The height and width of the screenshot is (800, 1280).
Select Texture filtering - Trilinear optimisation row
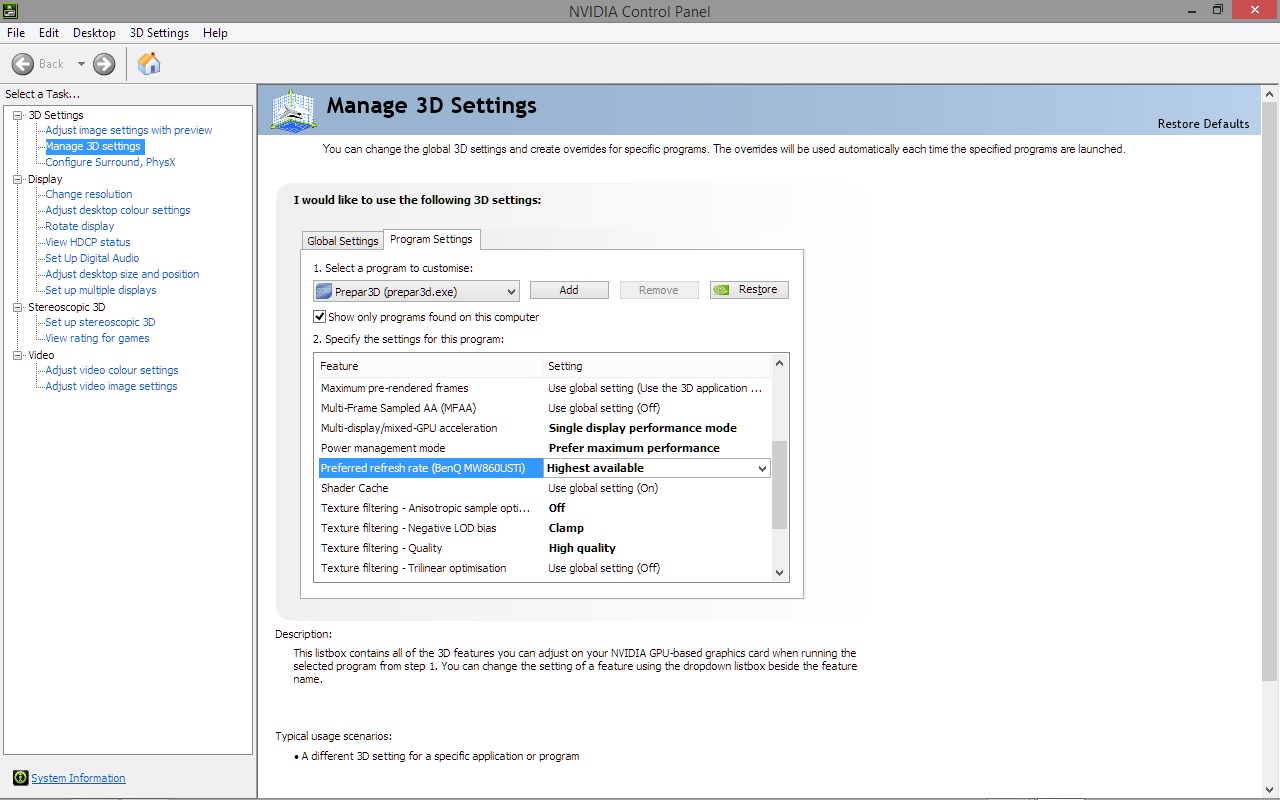point(543,568)
